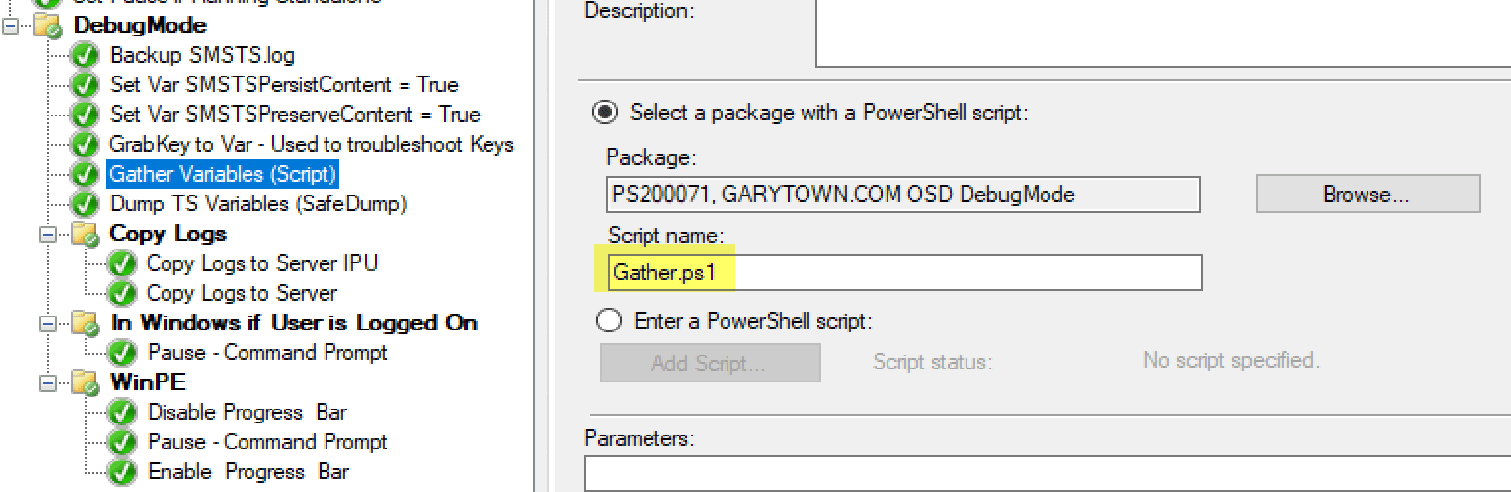The image size is (1511, 492).
Task: Click green check icon beside Backup SMSTS.log
Action: click(86, 55)
